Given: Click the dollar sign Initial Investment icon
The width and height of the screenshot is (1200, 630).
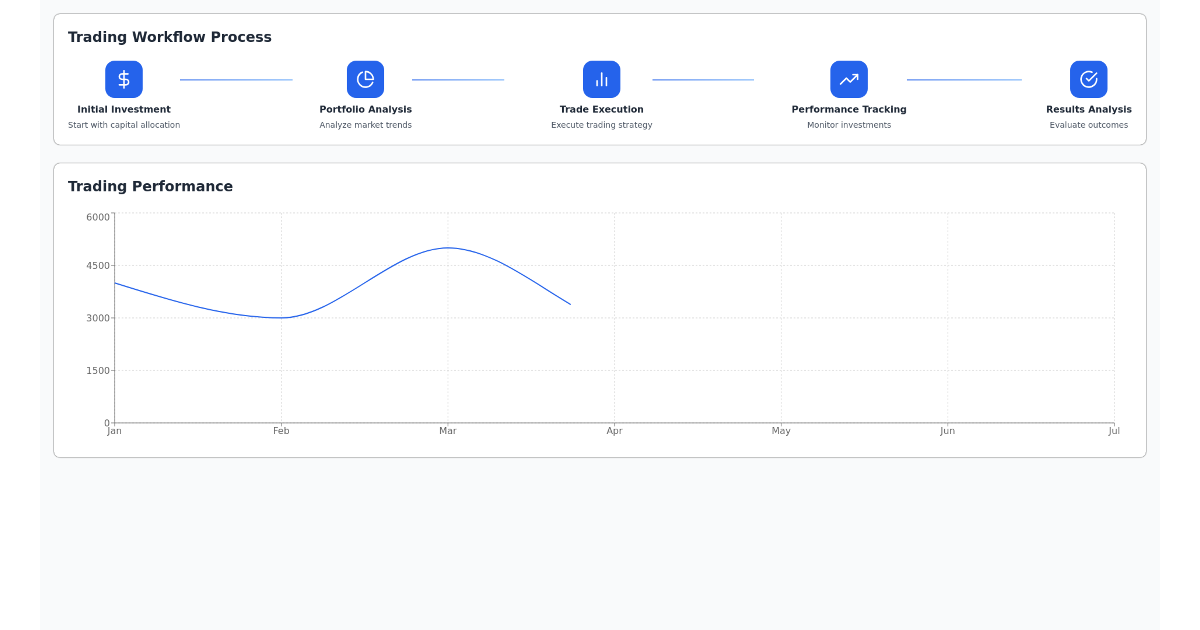Looking at the screenshot, I should 124,79.
